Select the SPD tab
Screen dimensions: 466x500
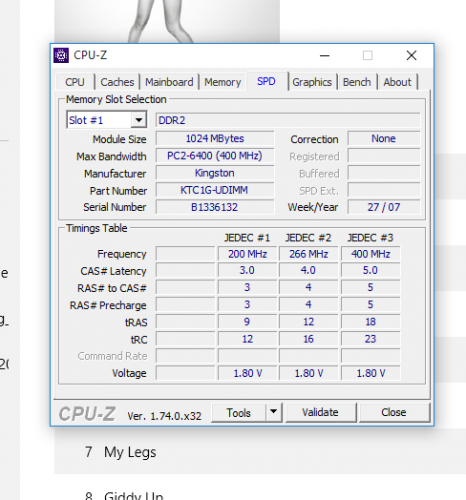266,81
